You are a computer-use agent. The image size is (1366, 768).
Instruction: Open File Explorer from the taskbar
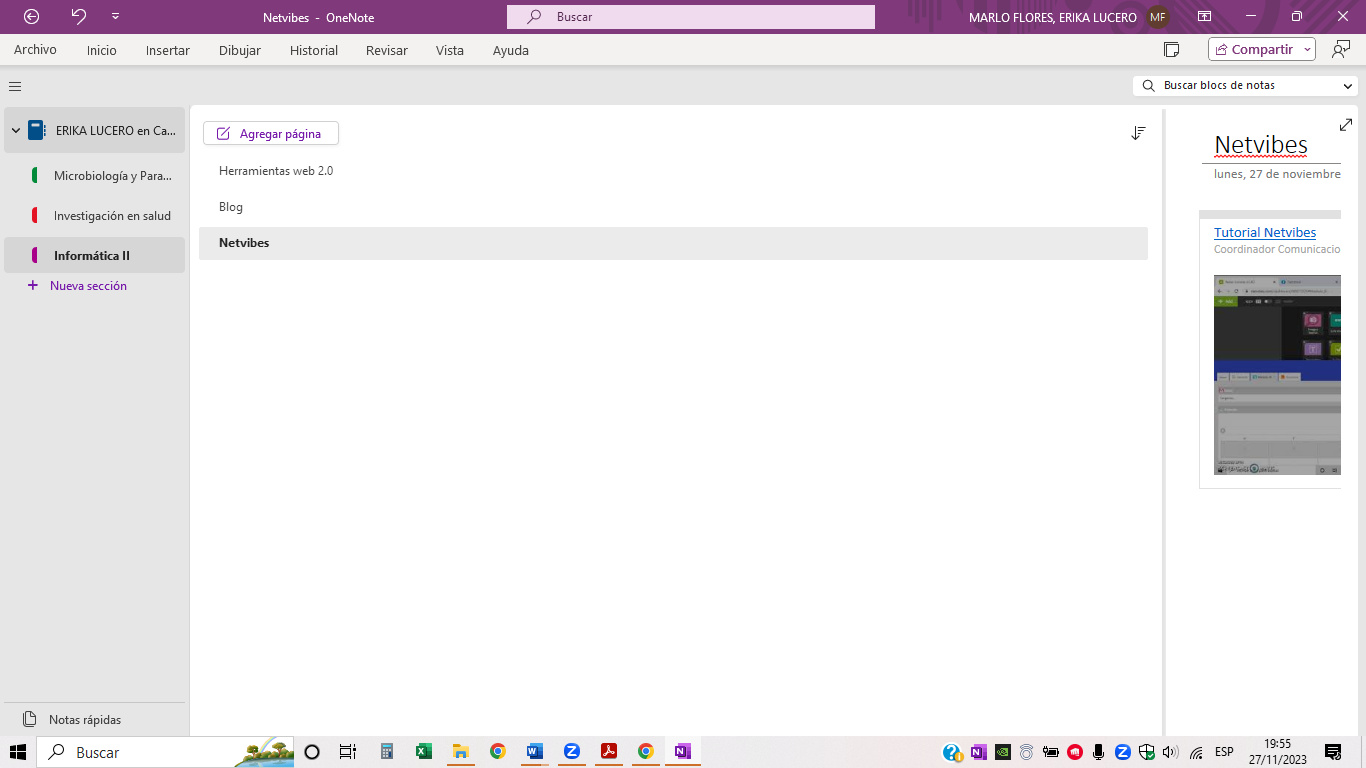click(460, 752)
